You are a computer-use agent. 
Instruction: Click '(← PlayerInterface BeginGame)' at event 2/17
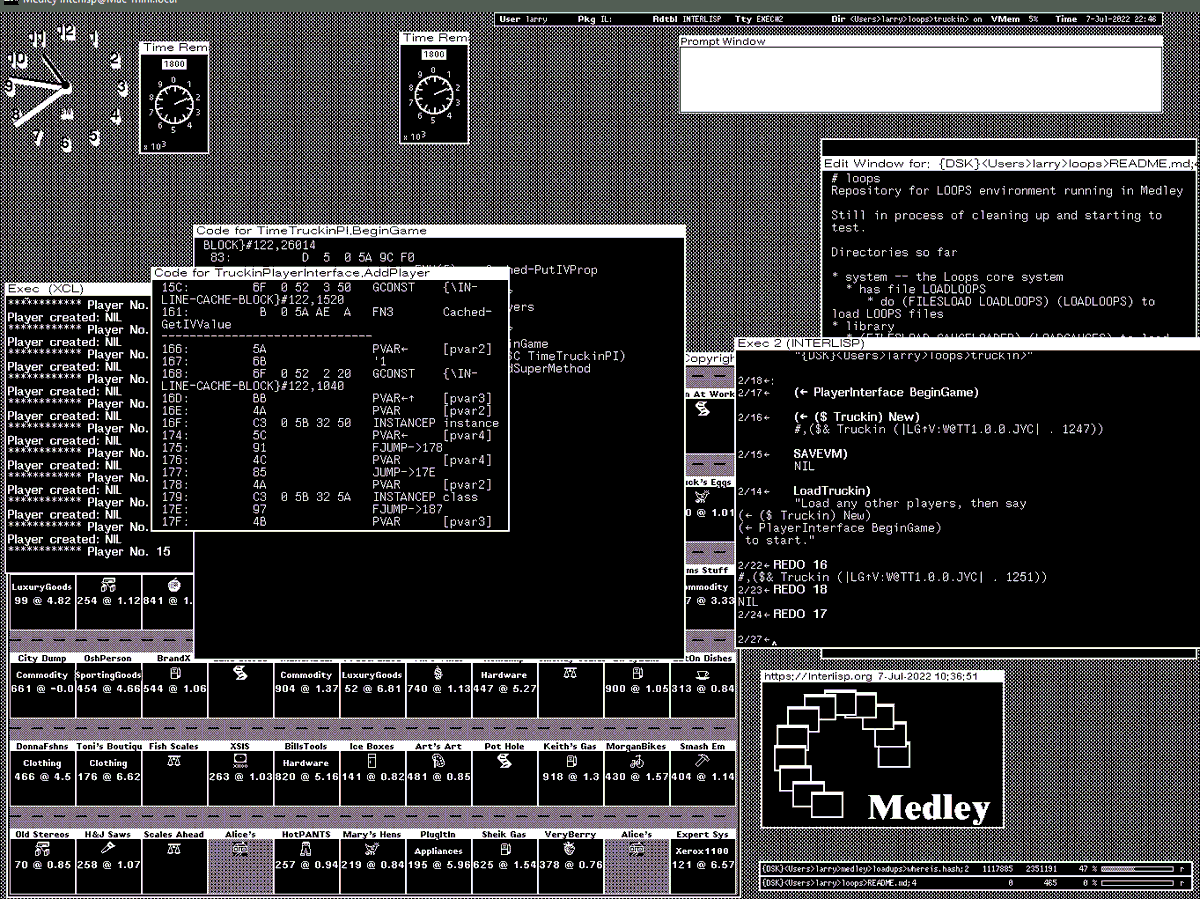(887, 392)
